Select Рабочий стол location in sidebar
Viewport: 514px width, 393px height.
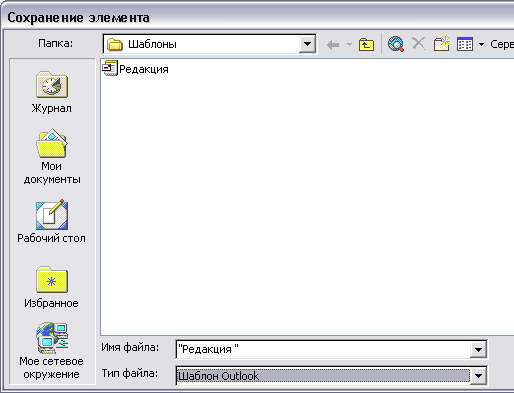coord(52,222)
